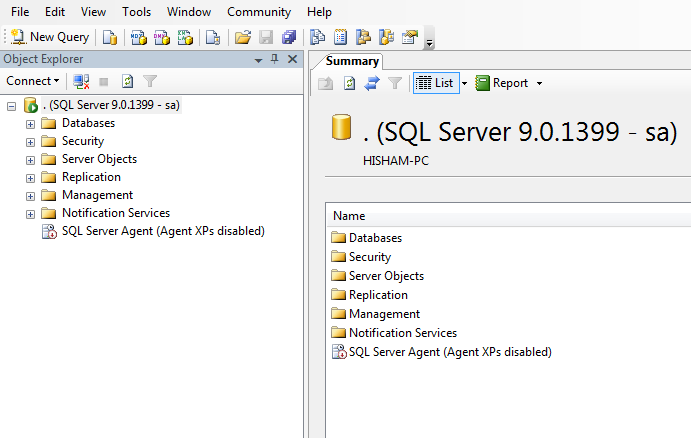
Task: Start an Analysis Services MDX Query
Action: [139, 37]
